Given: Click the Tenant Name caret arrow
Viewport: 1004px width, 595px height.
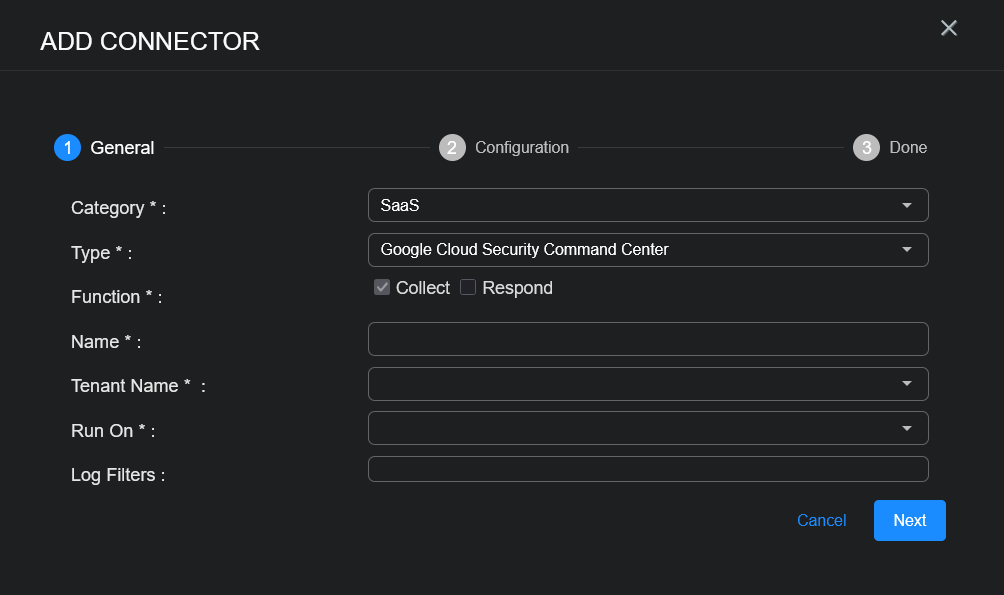Looking at the screenshot, I should 907,384.
